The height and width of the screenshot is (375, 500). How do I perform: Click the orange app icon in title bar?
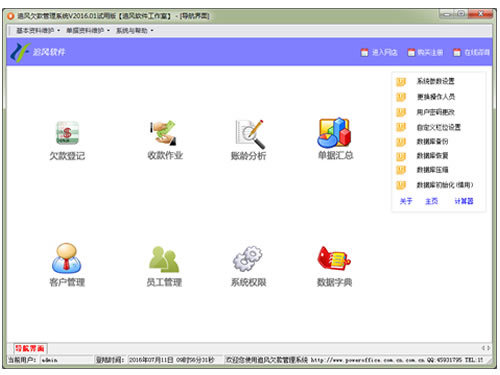tap(11, 16)
